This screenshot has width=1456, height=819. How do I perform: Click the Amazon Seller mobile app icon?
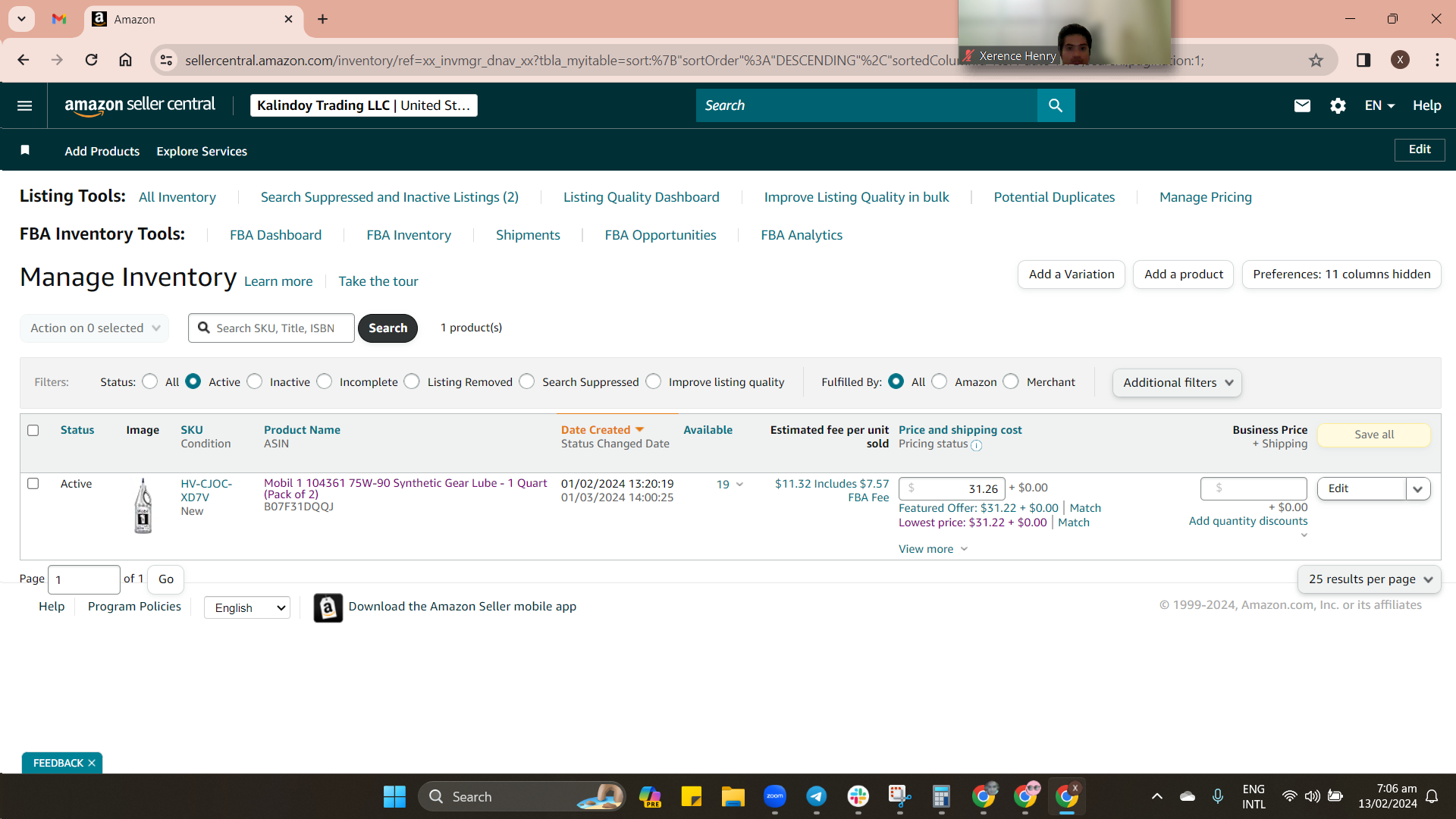click(328, 607)
